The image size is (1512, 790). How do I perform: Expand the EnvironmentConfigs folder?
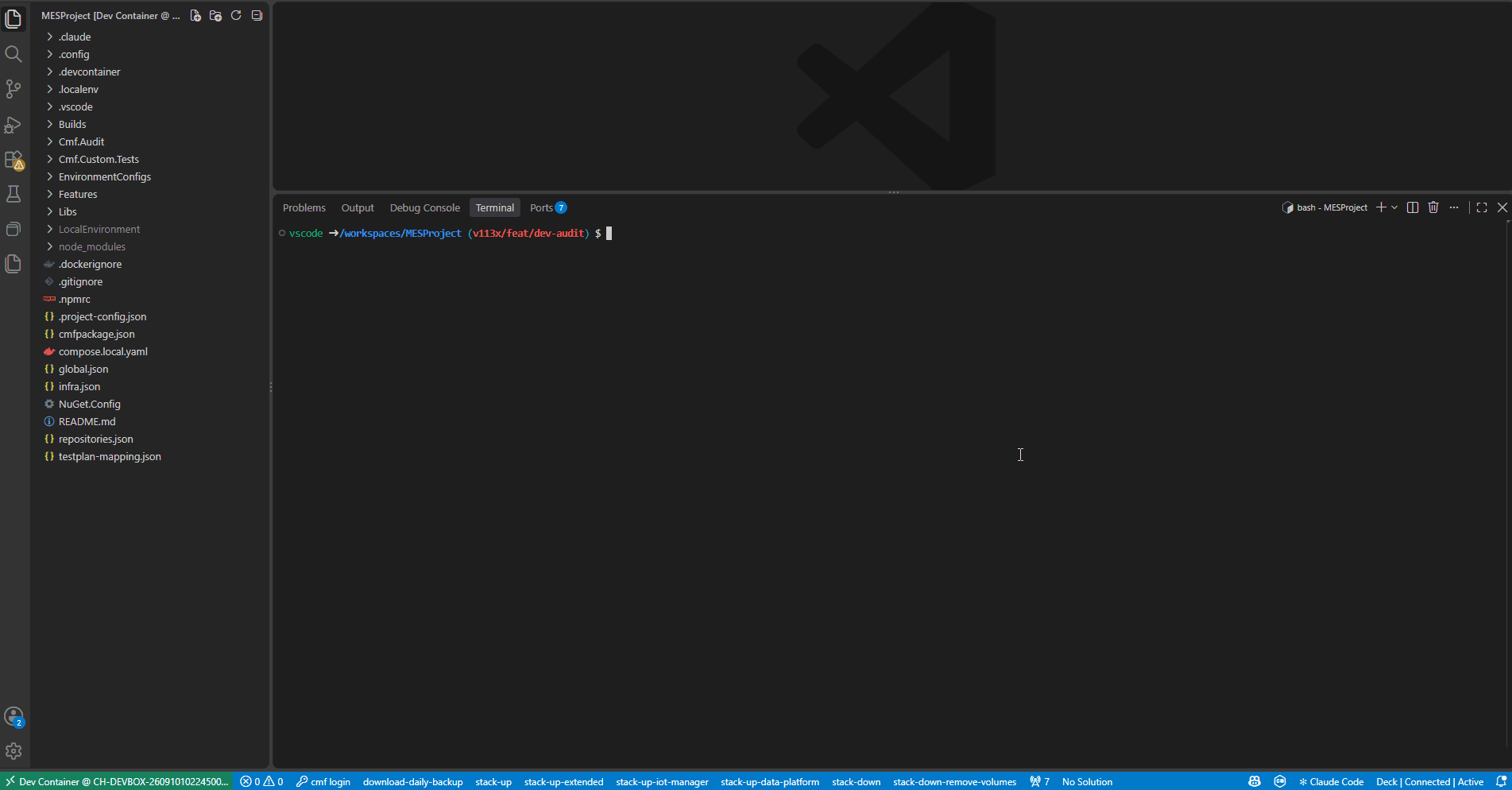pos(149,176)
